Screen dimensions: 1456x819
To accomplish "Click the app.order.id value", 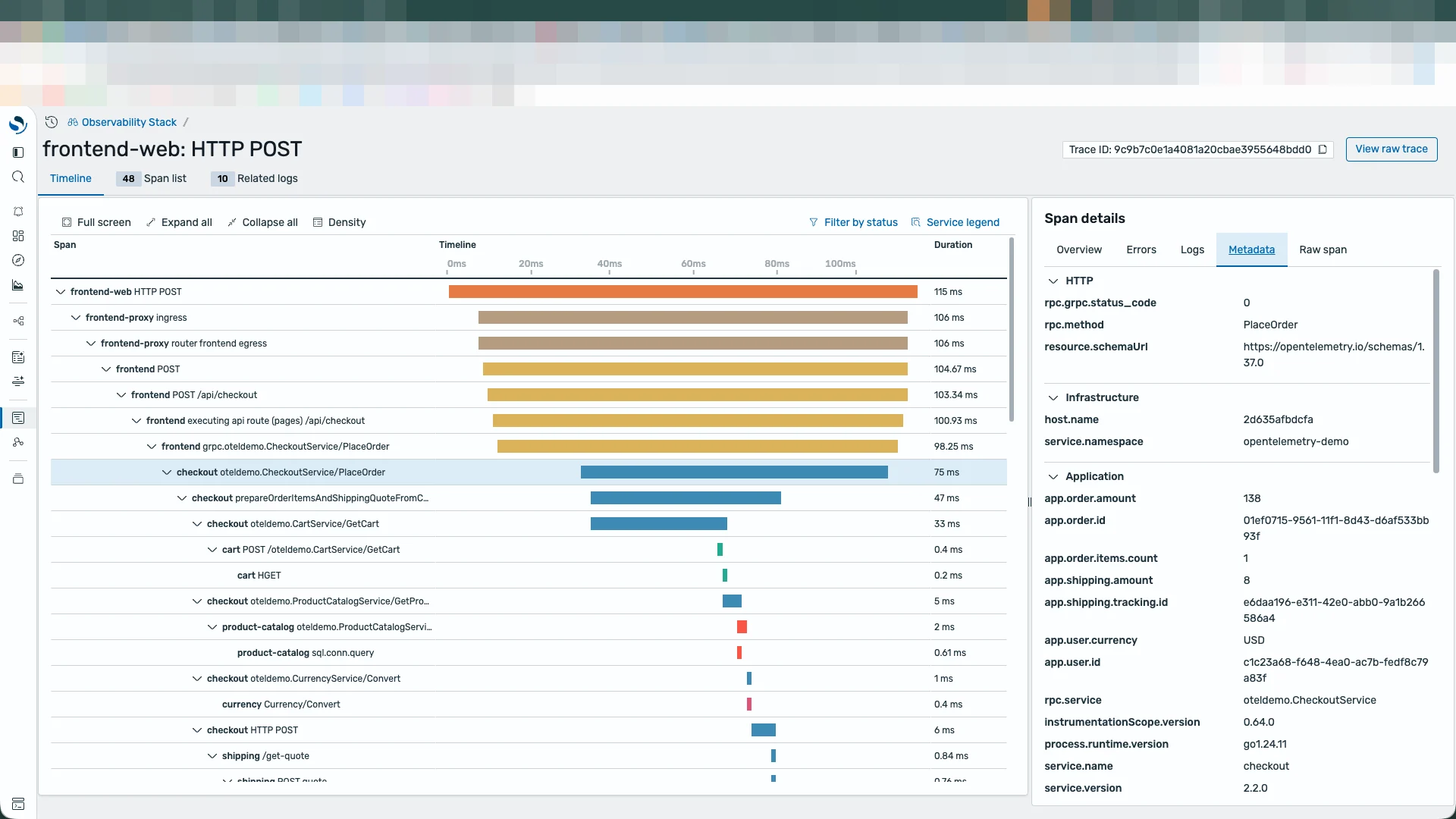I will [1335, 529].
